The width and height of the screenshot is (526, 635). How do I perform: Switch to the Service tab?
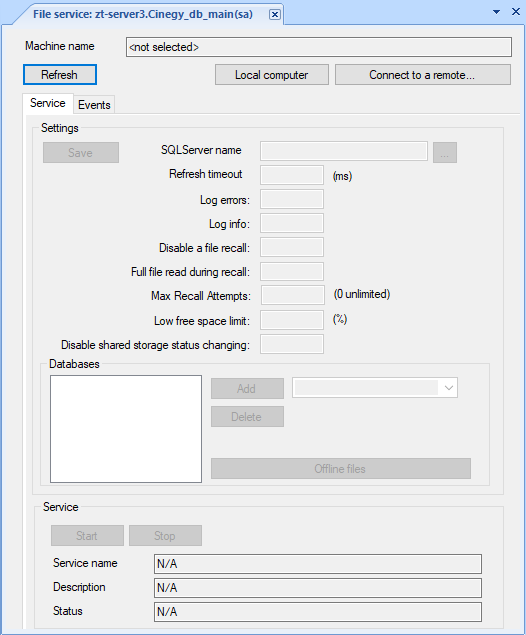coord(48,103)
